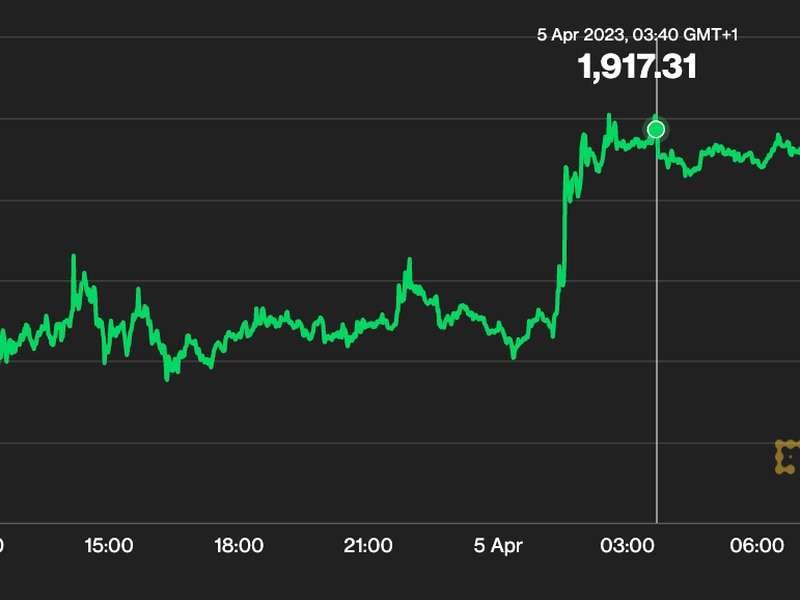Click the green data point marker
The image size is (800, 600).
(x=656, y=129)
